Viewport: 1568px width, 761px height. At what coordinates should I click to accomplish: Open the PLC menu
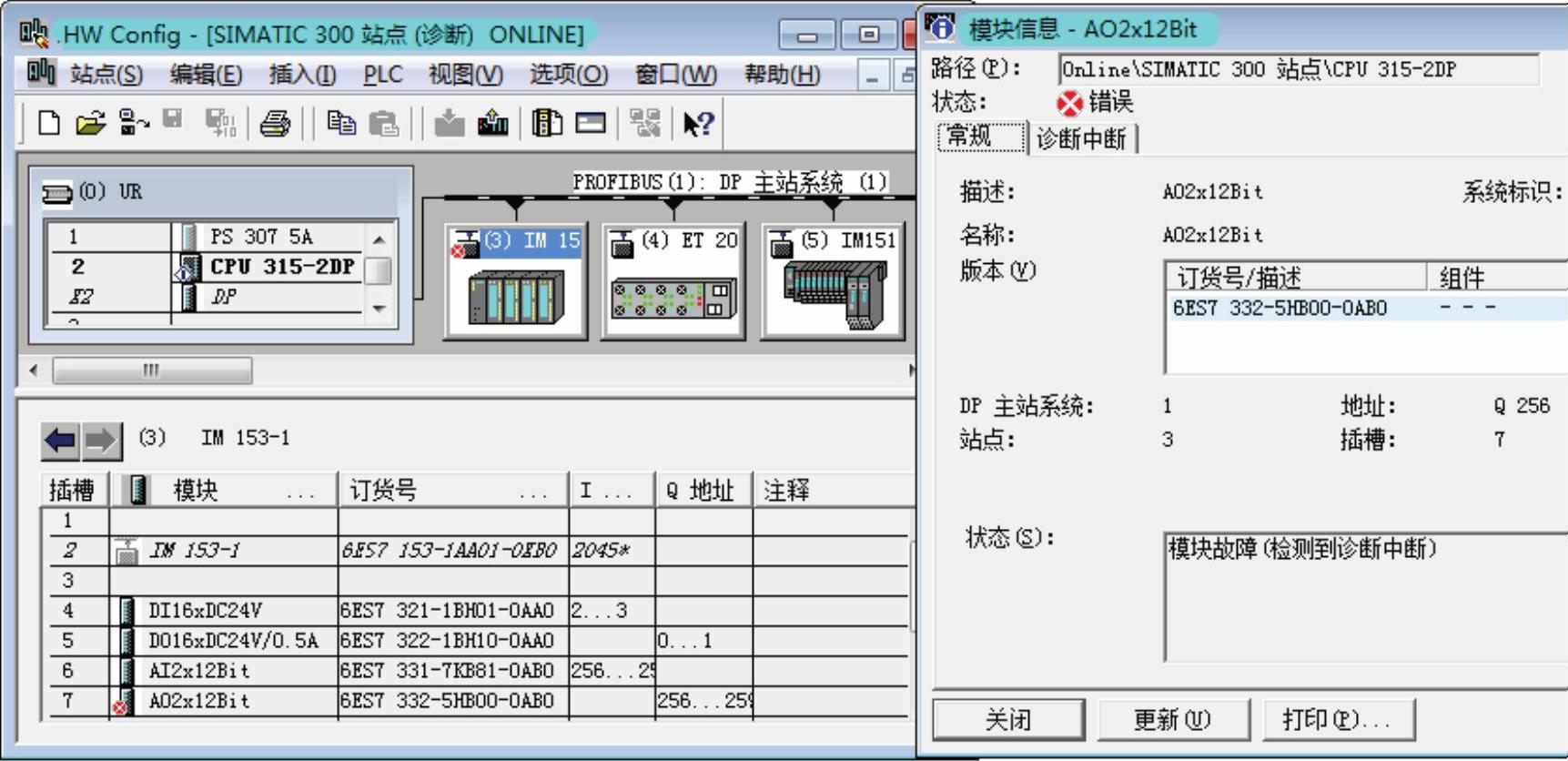[x=383, y=75]
